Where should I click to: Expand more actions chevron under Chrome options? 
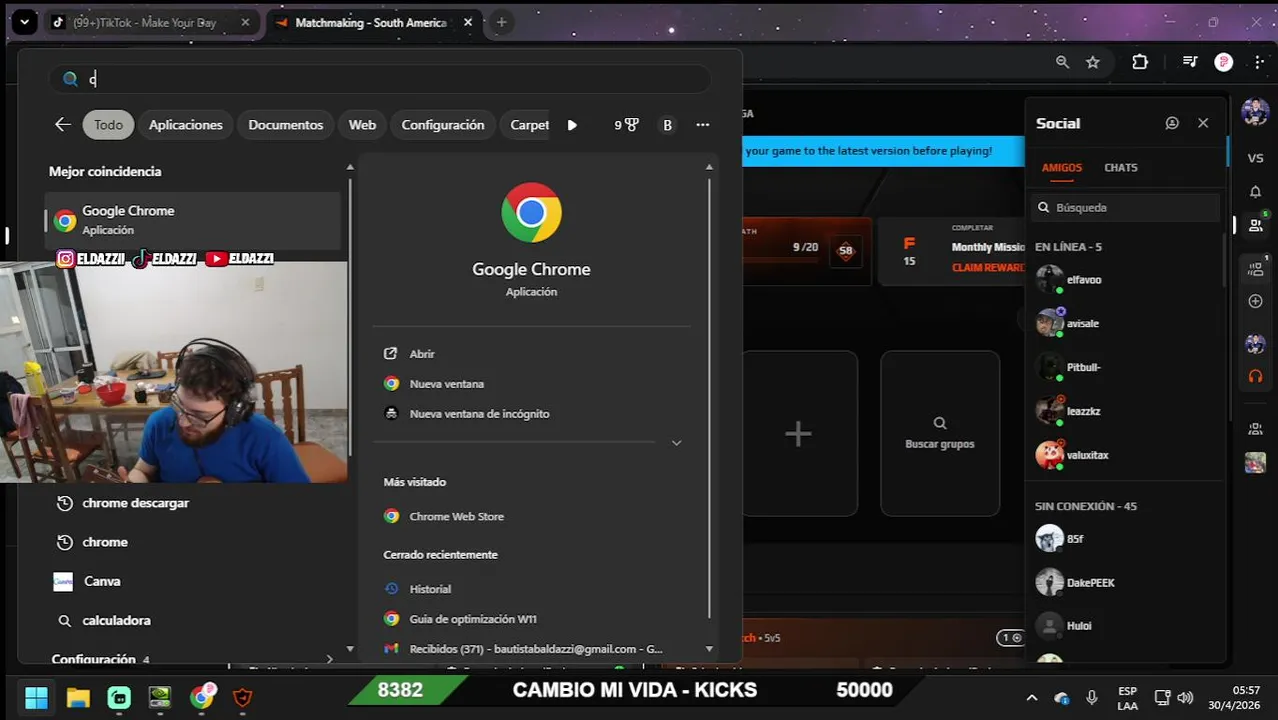676,443
